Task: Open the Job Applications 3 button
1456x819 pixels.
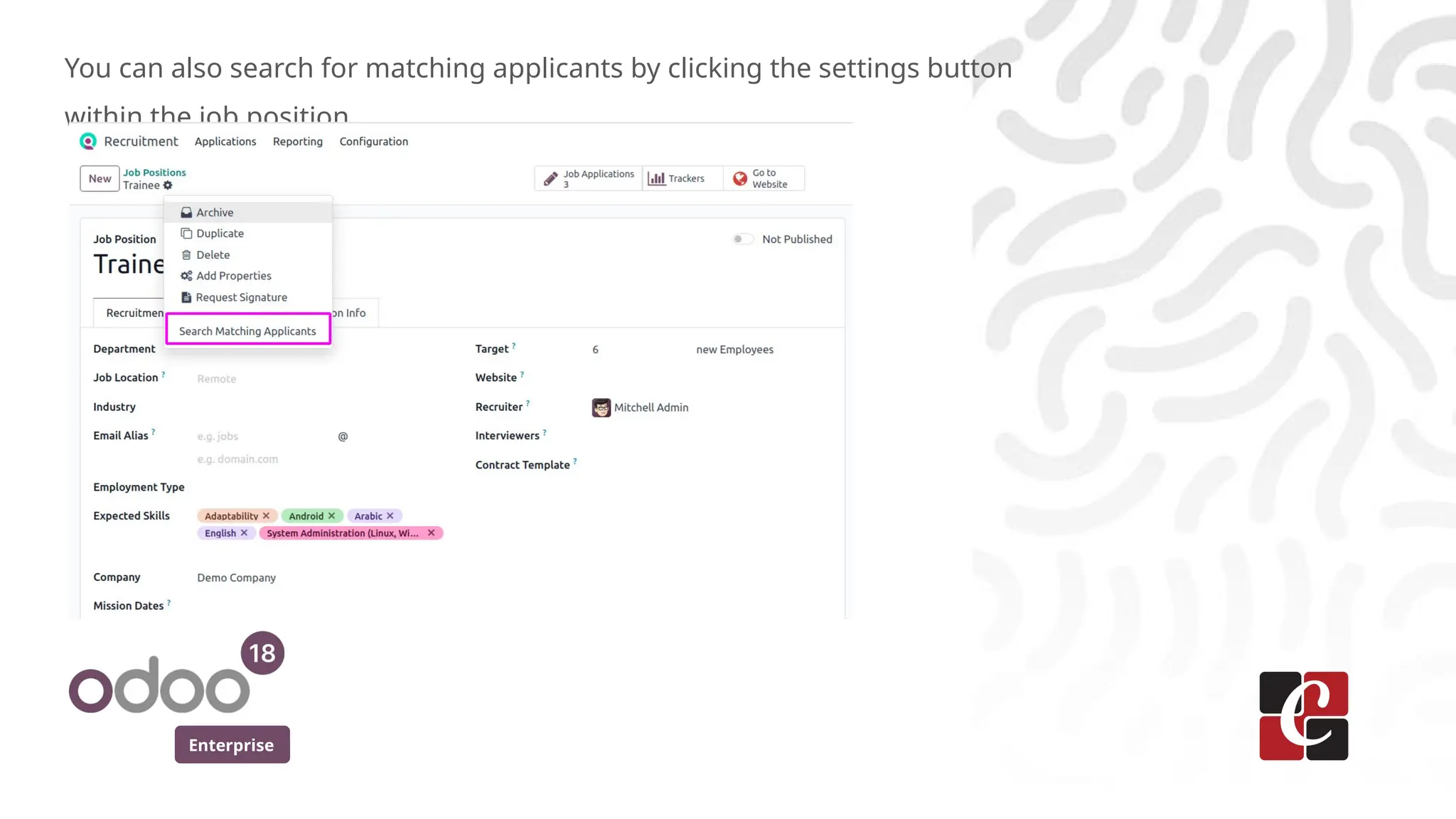Action: [589, 178]
